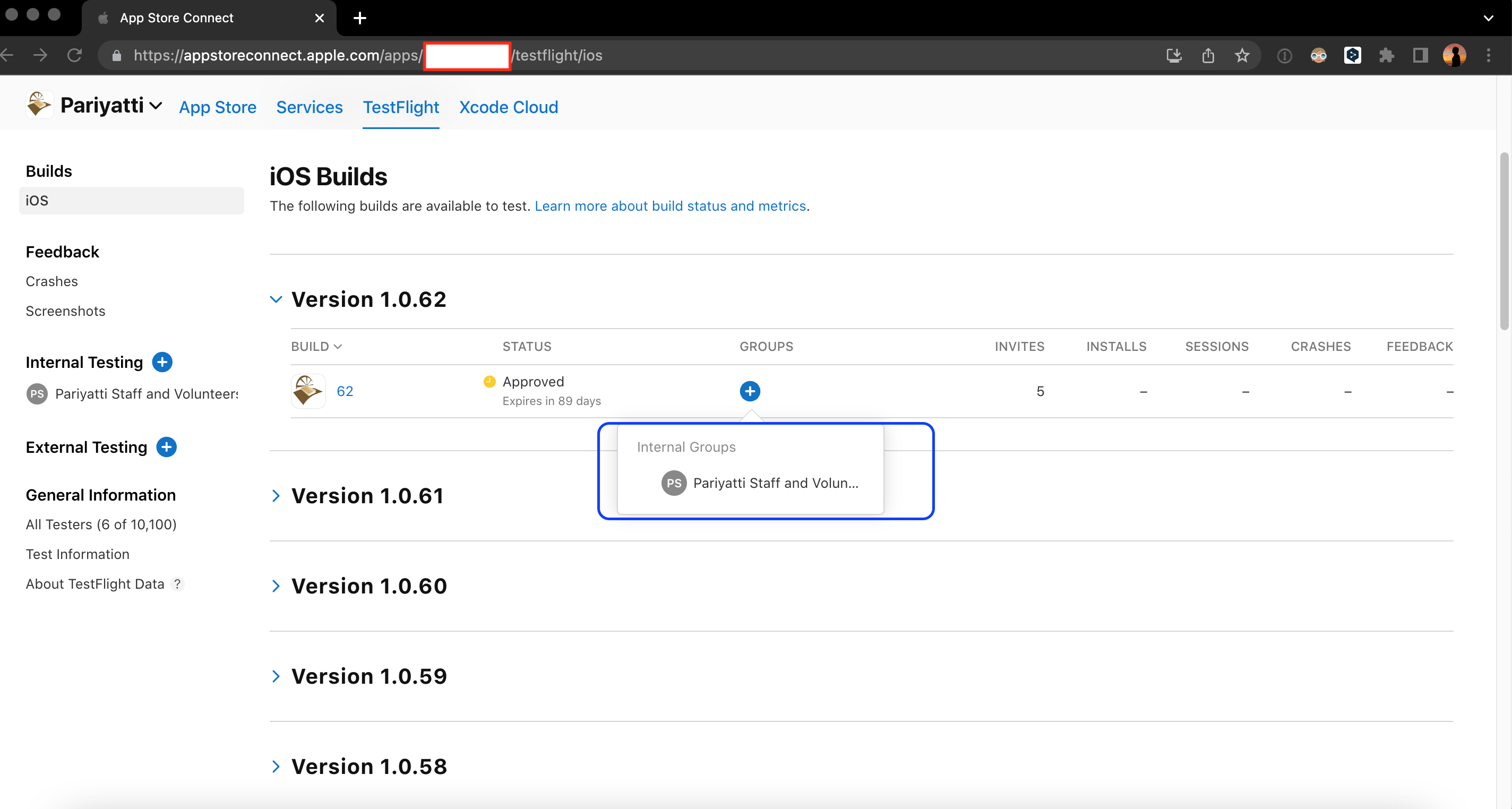Click the browser forward arrow
Image resolution: width=1512 pixels, height=809 pixels.
click(x=40, y=55)
